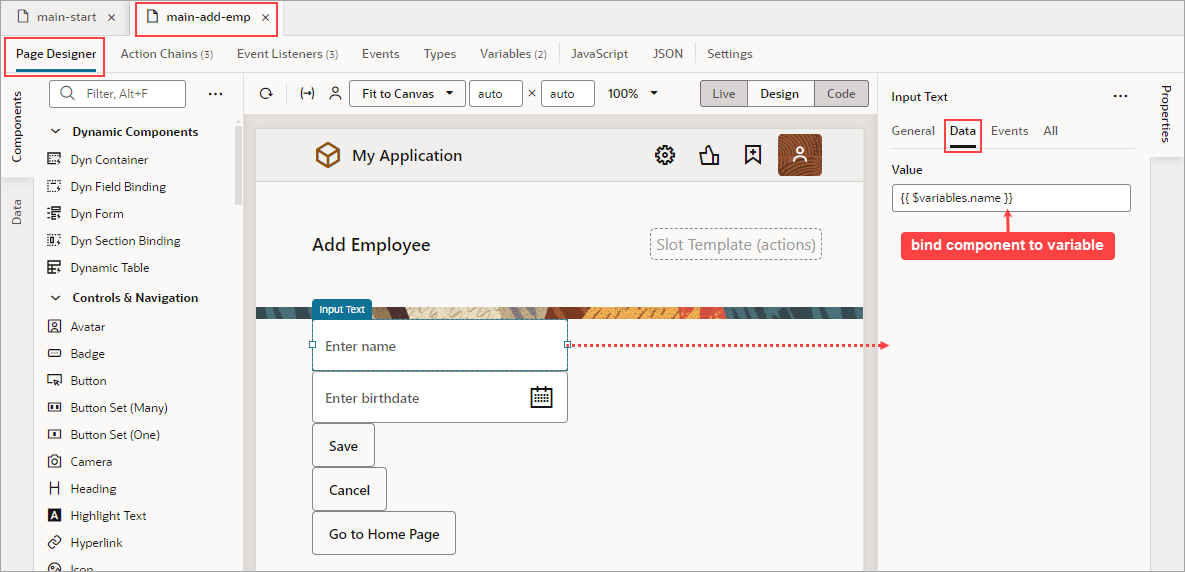Select the Dyn Field Binding component icon
This screenshot has height=572, width=1185.
(x=54, y=187)
